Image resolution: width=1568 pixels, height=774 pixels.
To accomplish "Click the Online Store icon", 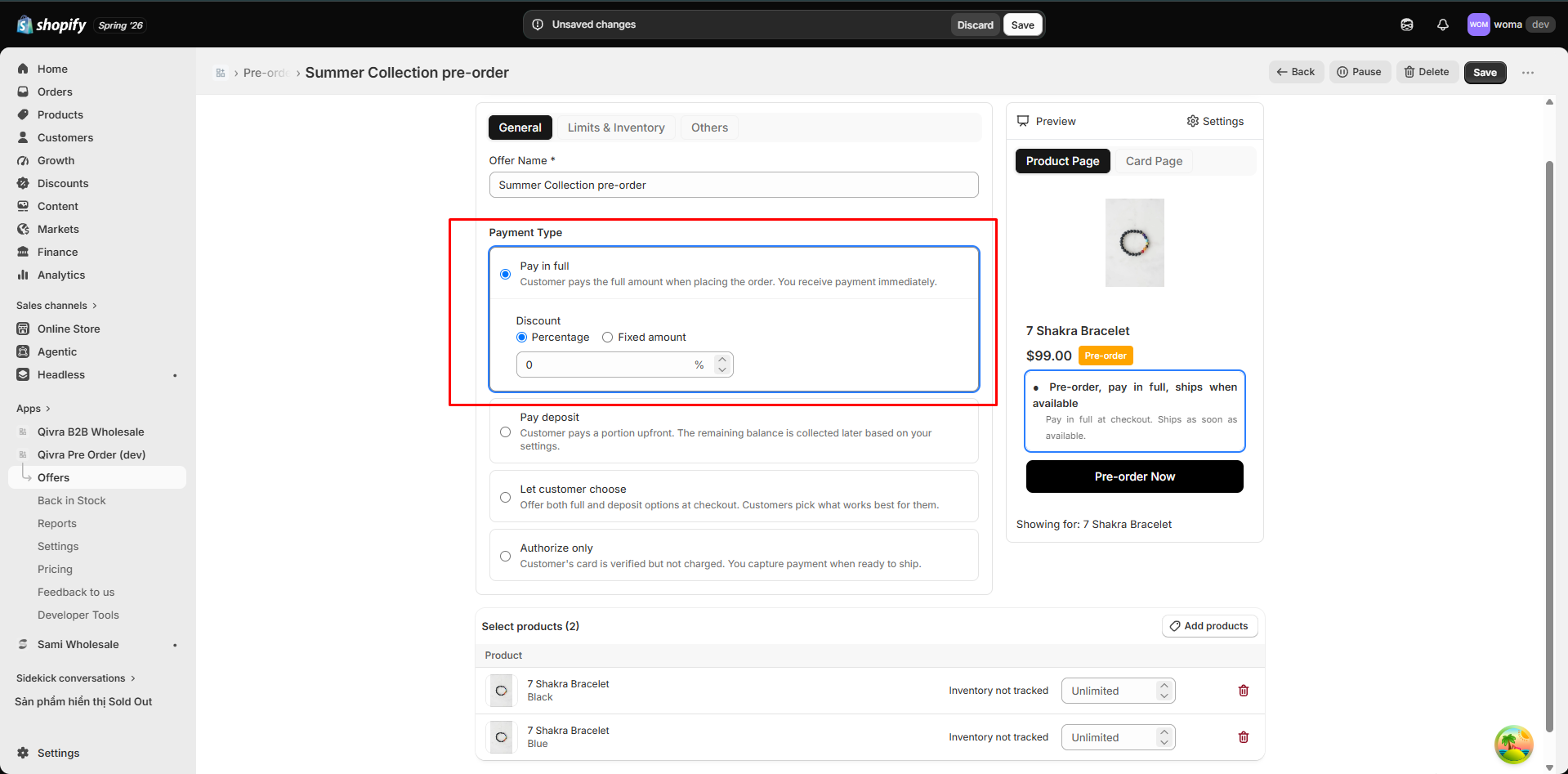I will pos(23,329).
